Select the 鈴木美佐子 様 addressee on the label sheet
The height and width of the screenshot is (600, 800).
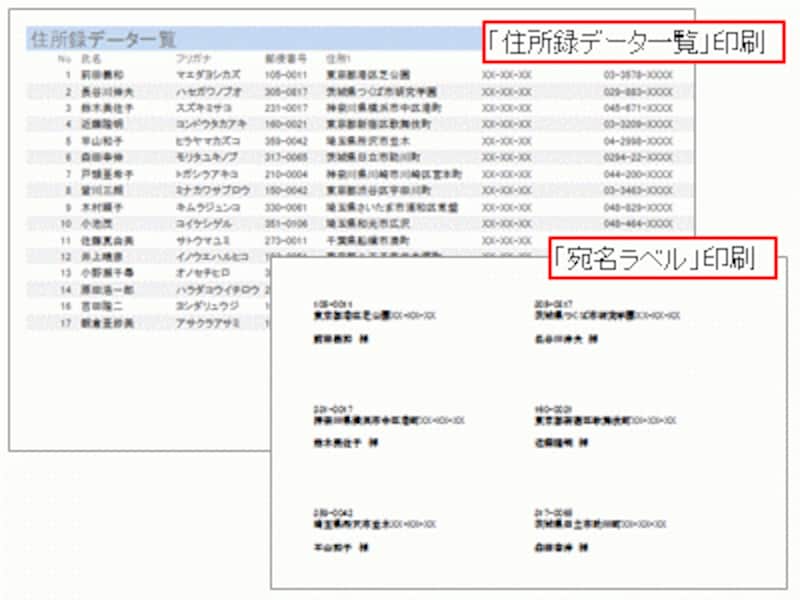click(345, 442)
